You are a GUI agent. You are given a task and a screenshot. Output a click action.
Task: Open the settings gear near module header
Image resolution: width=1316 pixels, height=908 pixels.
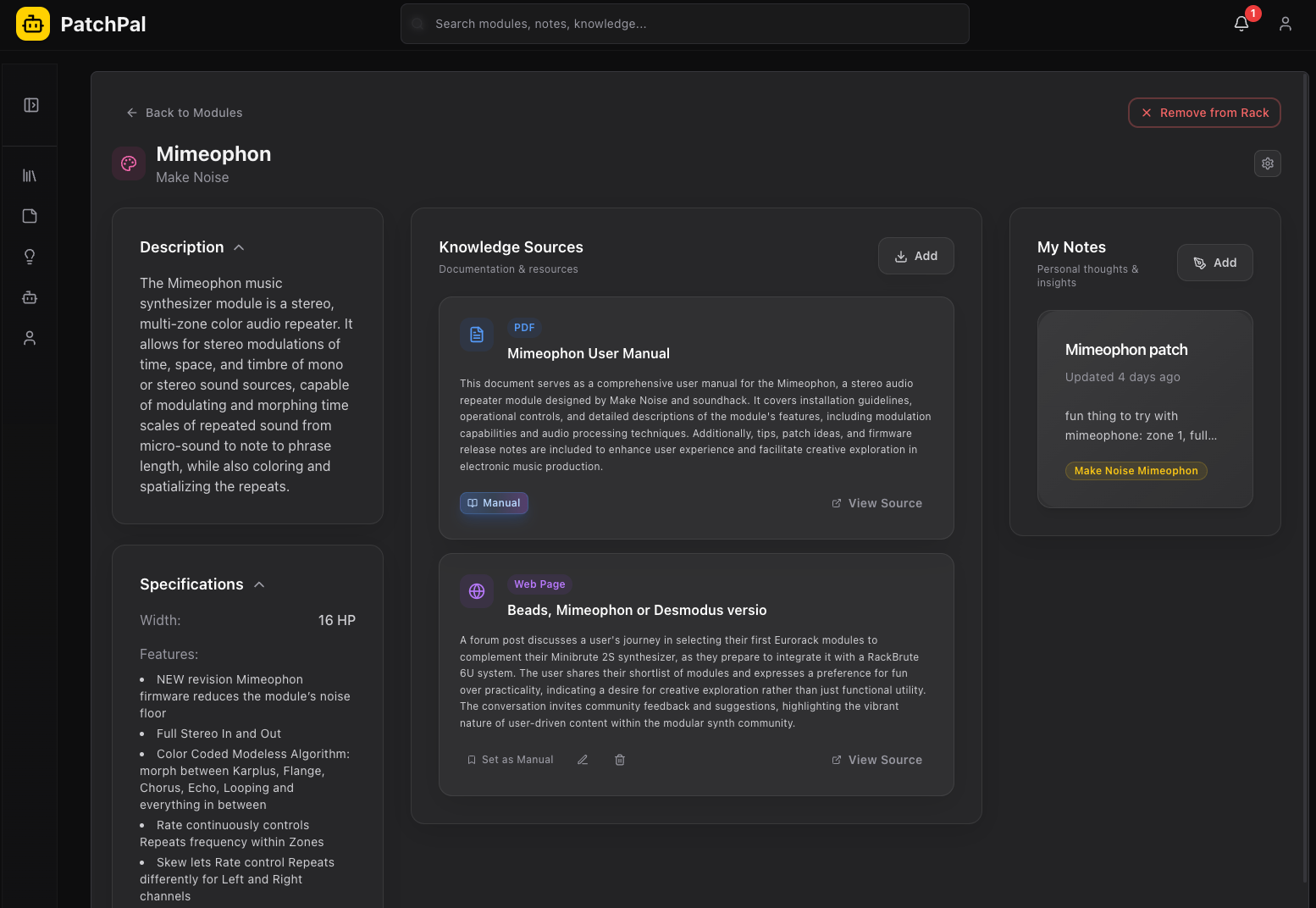pyautogui.click(x=1267, y=163)
